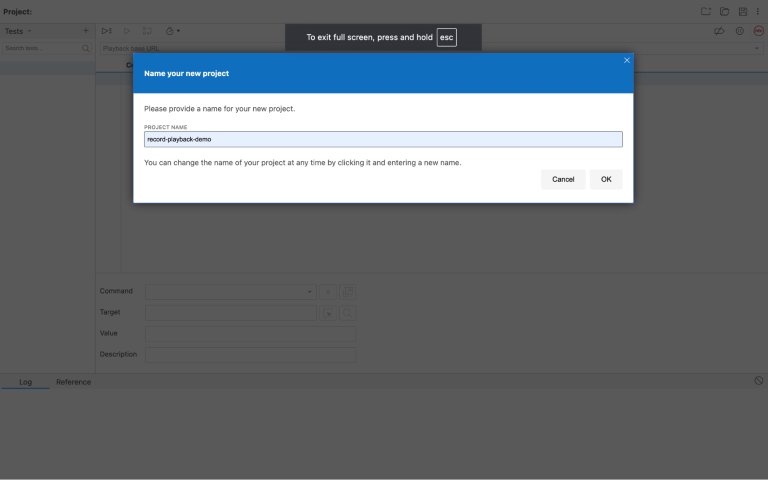Viewport: 768px width, 480px height.
Task: Expand the Playback base URL dropdown arrow
Action: [x=757, y=48]
